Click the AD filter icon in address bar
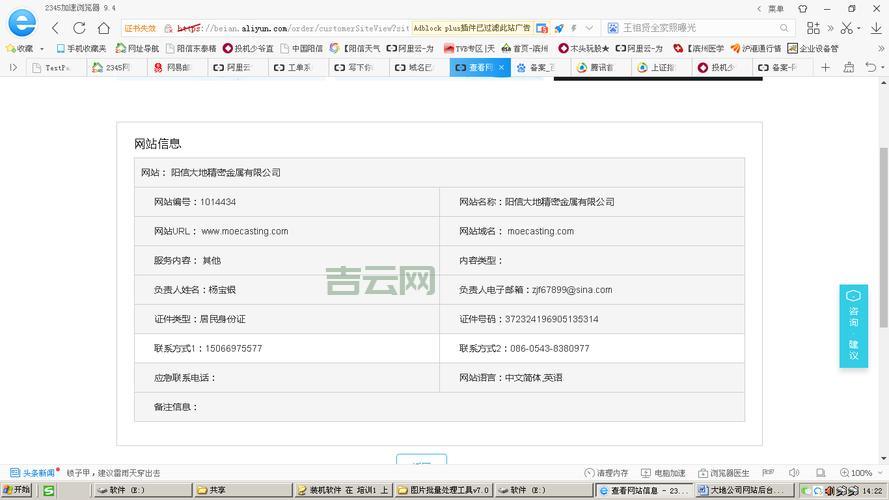889x500 pixels. 542,28
